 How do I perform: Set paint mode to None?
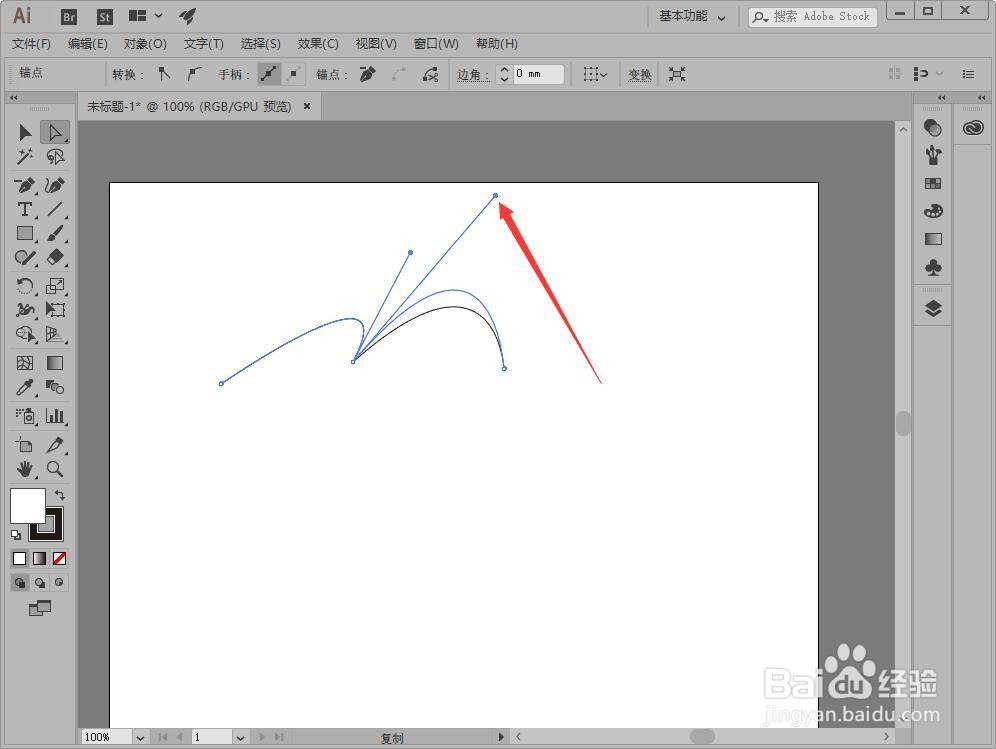coord(60,558)
